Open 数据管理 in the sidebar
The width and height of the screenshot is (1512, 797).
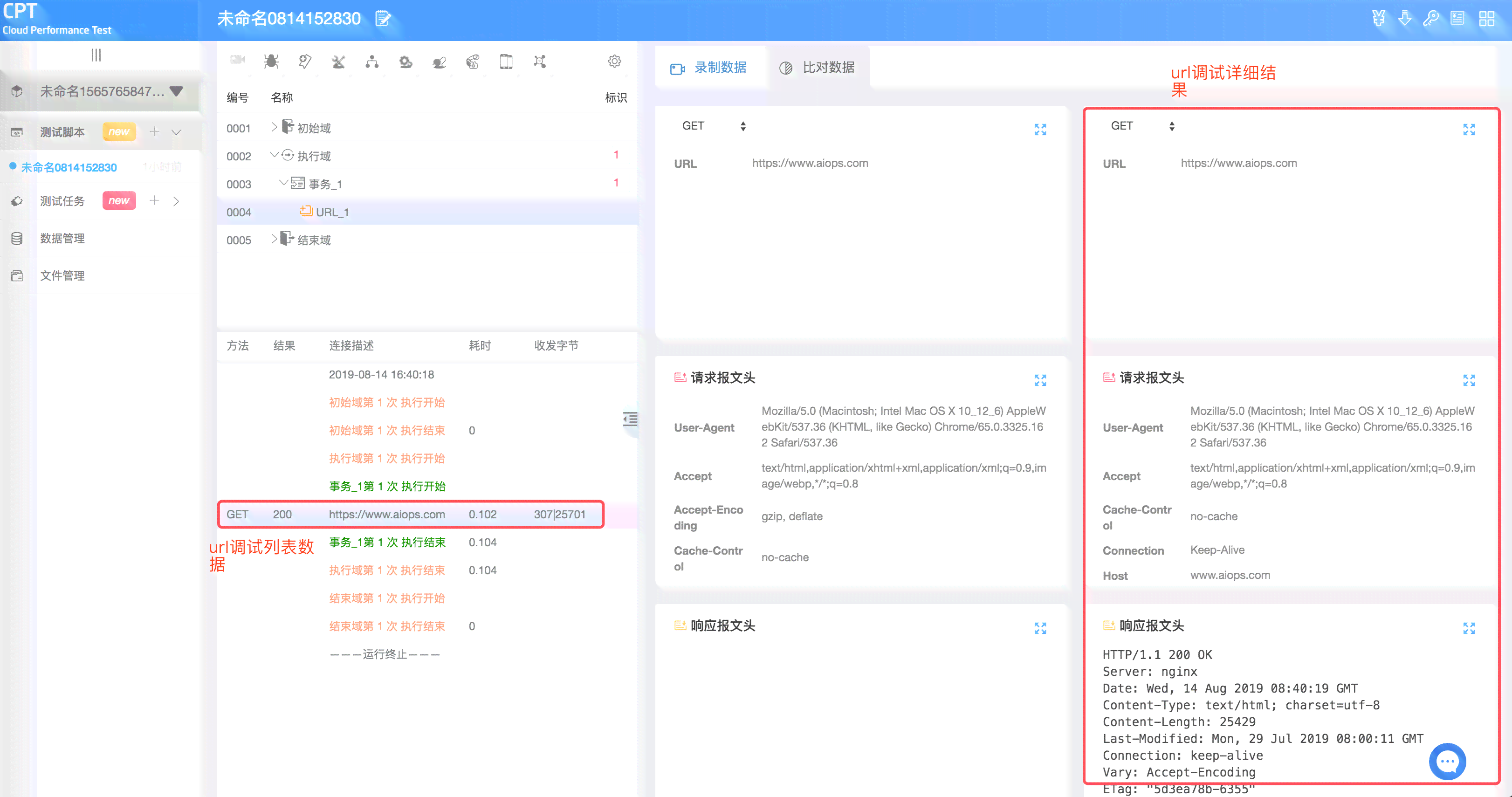(x=62, y=238)
